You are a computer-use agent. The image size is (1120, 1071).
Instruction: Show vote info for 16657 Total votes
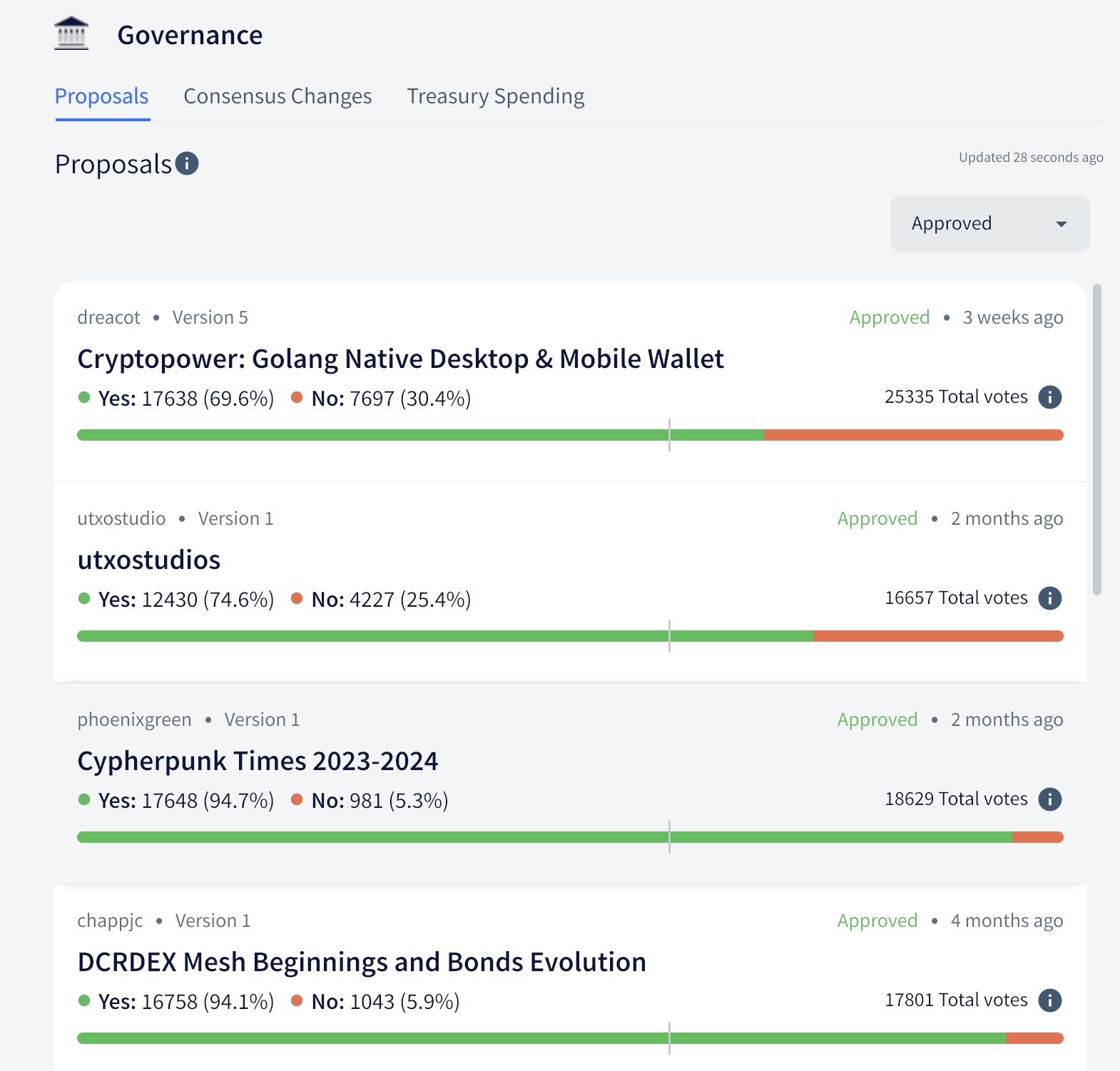(1049, 598)
